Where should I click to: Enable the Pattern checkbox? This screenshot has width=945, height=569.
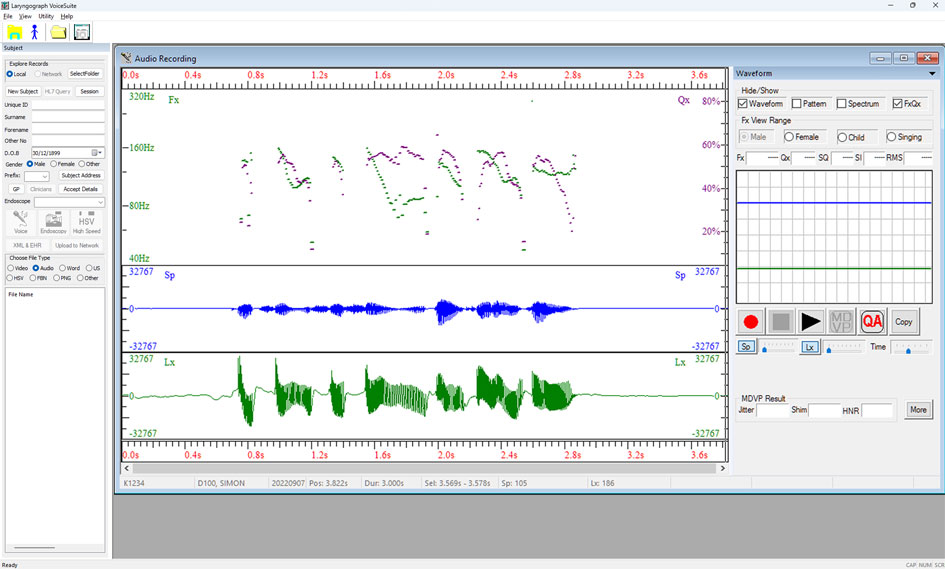796,104
